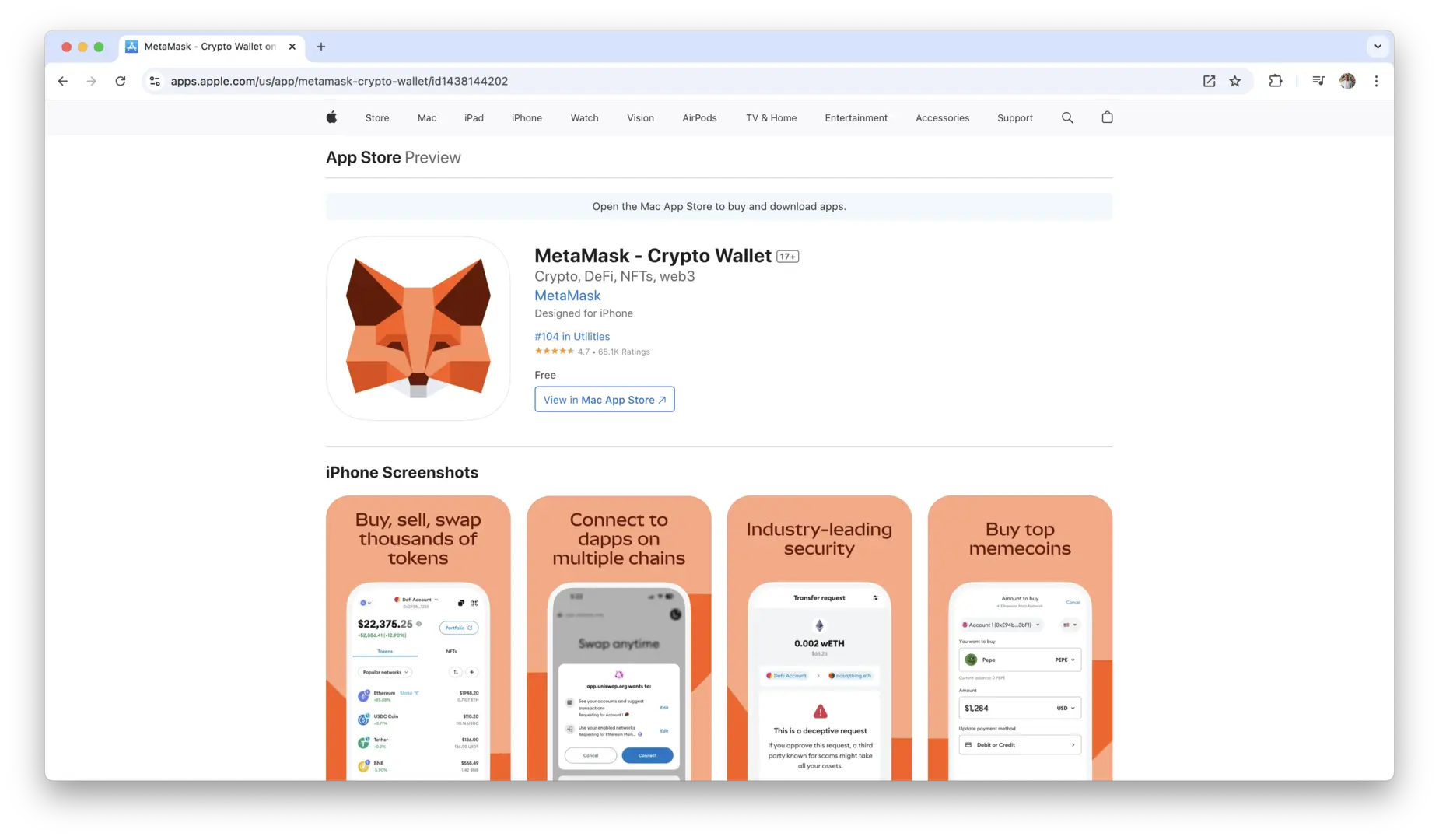Click View in Mac App Store button

point(604,400)
